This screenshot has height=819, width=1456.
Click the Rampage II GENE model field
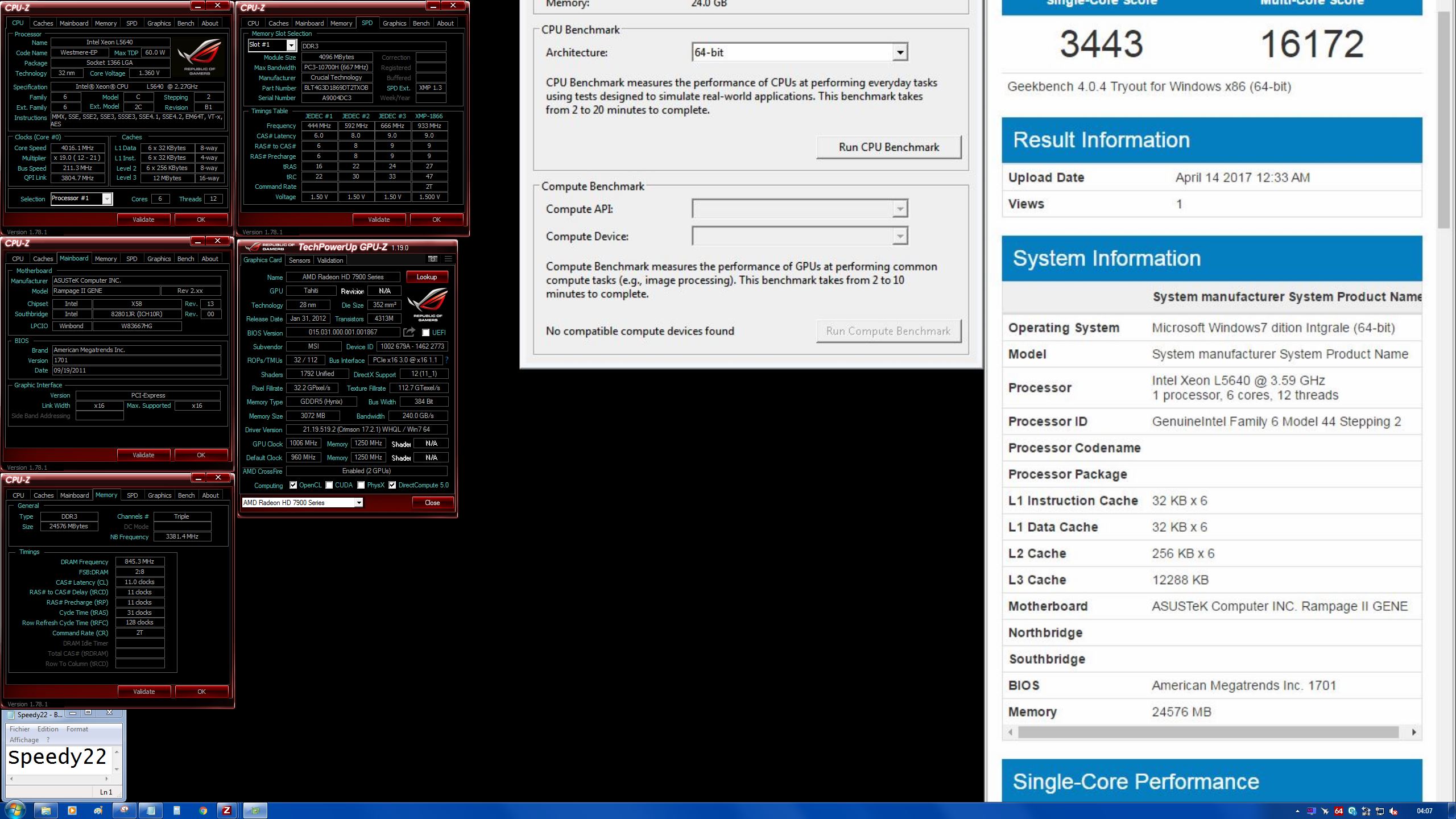pyautogui.click(x=106, y=291)
